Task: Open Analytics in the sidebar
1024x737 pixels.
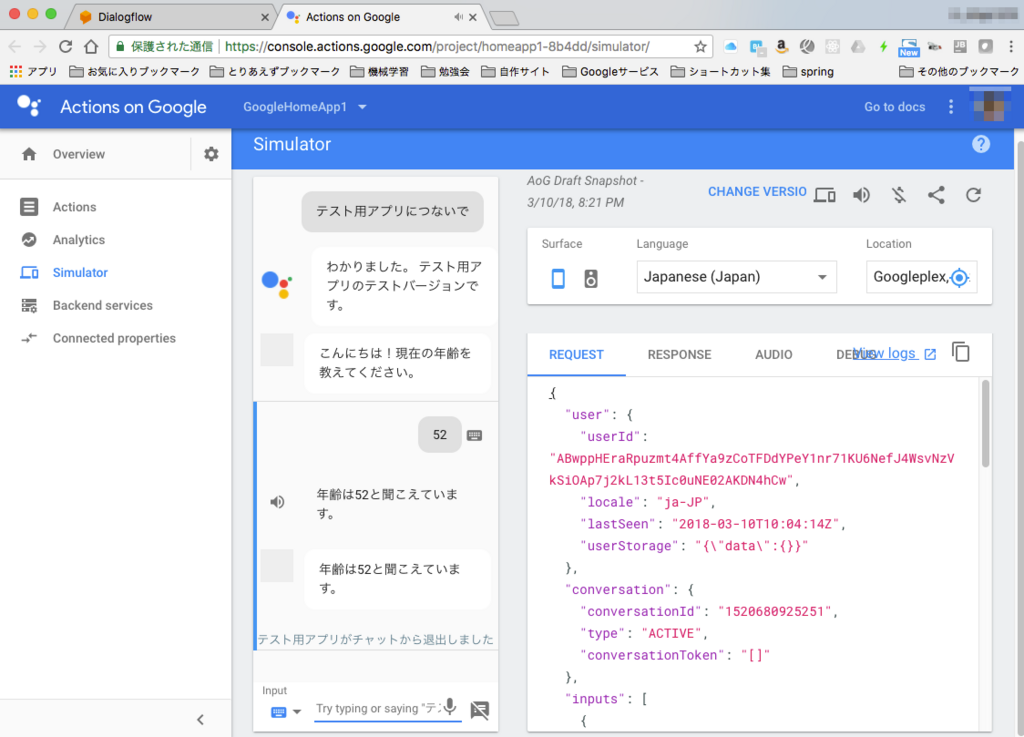Action: coord(78,240)
